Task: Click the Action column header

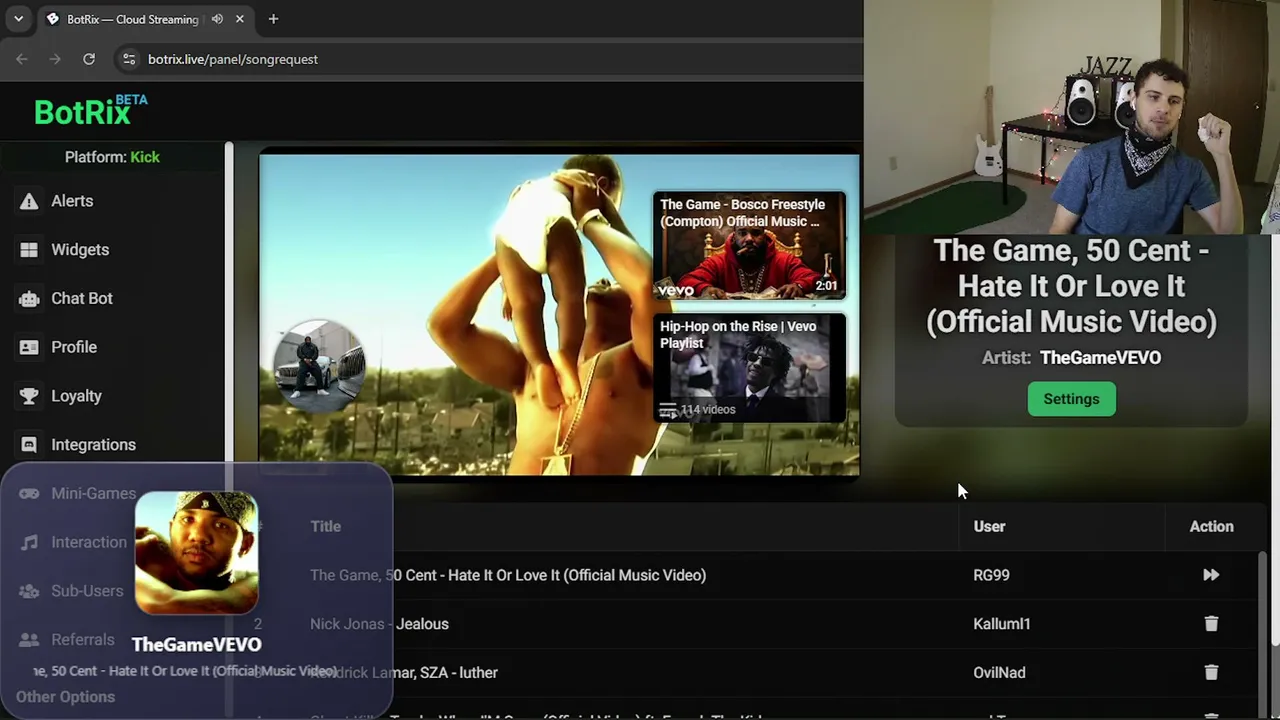Action: click(x=1211, y=526)
